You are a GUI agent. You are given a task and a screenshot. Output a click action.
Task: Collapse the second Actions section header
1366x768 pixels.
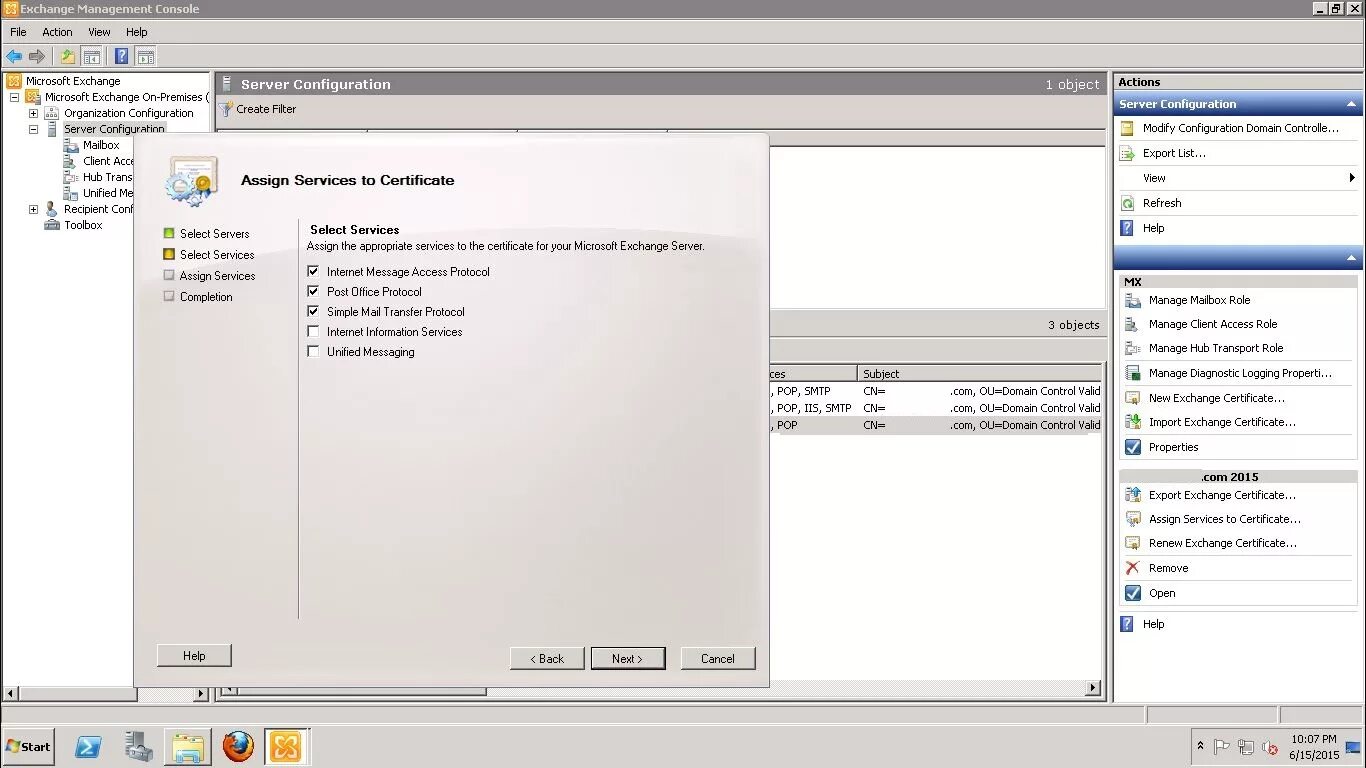click(1352, 258)
